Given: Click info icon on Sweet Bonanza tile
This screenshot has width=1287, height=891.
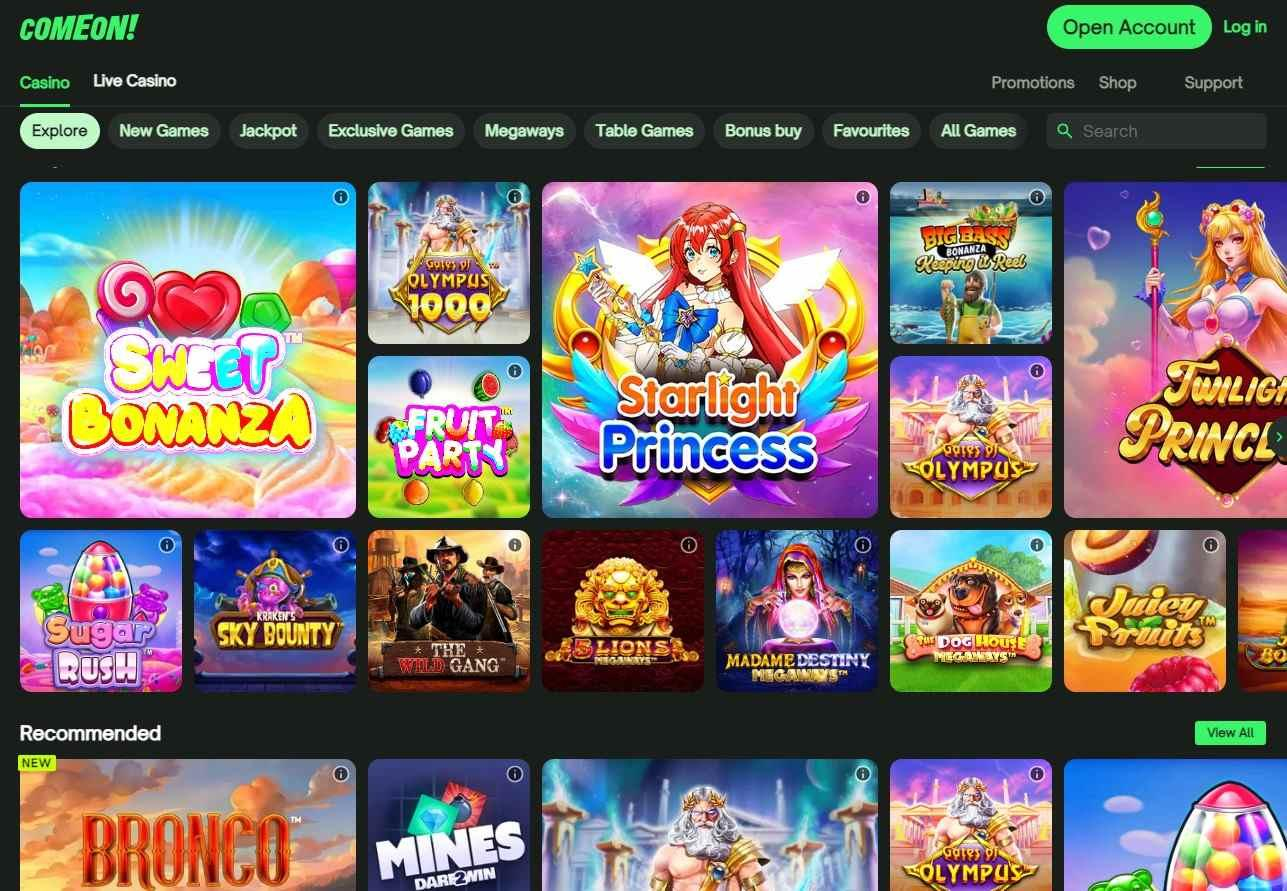Looking at the screenshot, I should [x=341, y=197].
